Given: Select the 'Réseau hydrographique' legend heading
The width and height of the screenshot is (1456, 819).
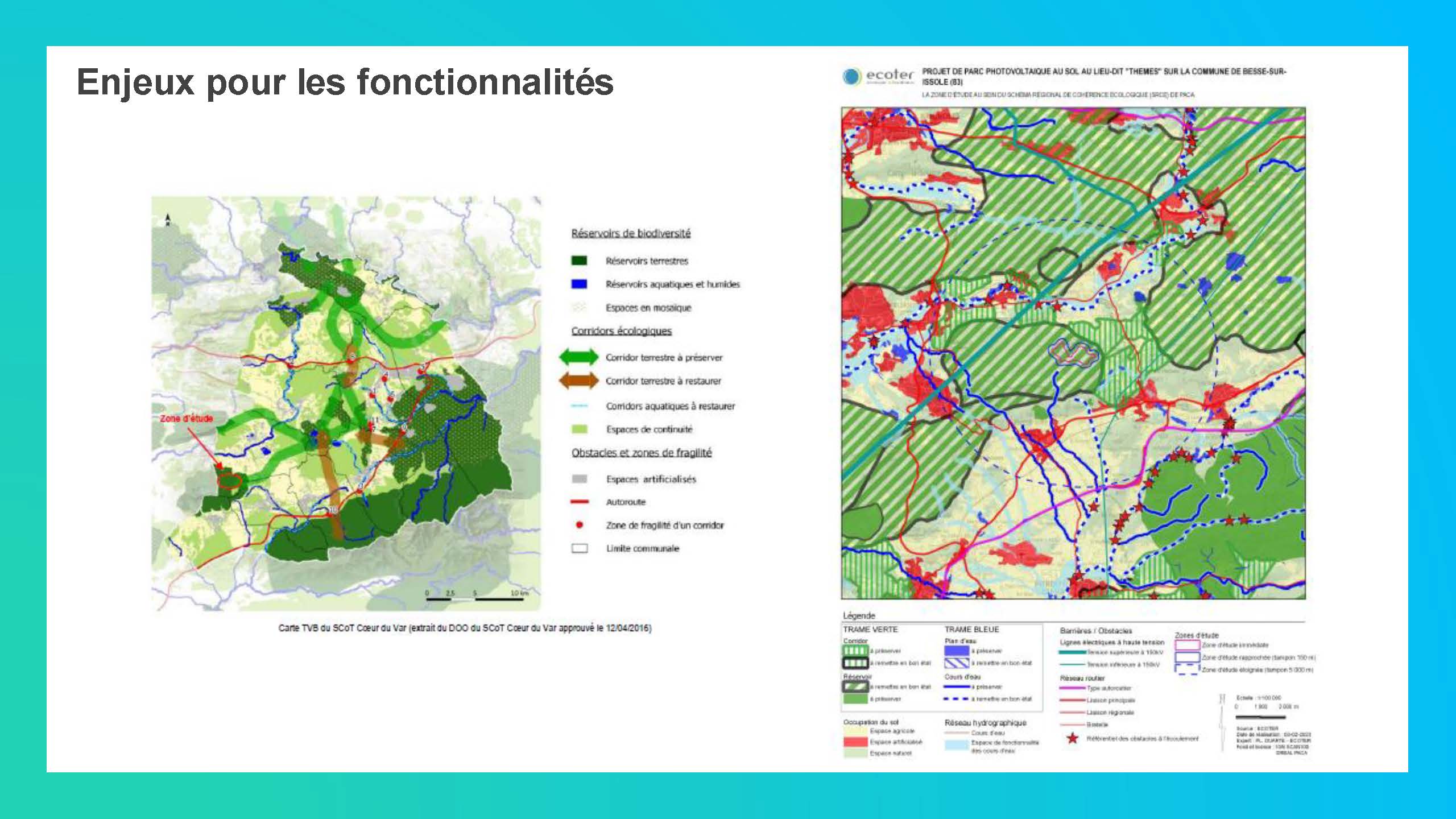Looking at the screenshot, I should [986, 723].
